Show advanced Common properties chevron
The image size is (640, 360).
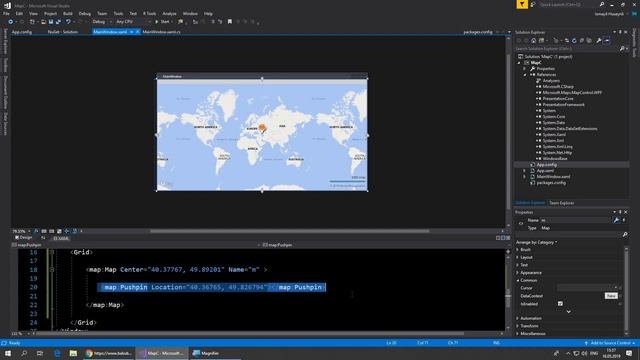[569, 312]
